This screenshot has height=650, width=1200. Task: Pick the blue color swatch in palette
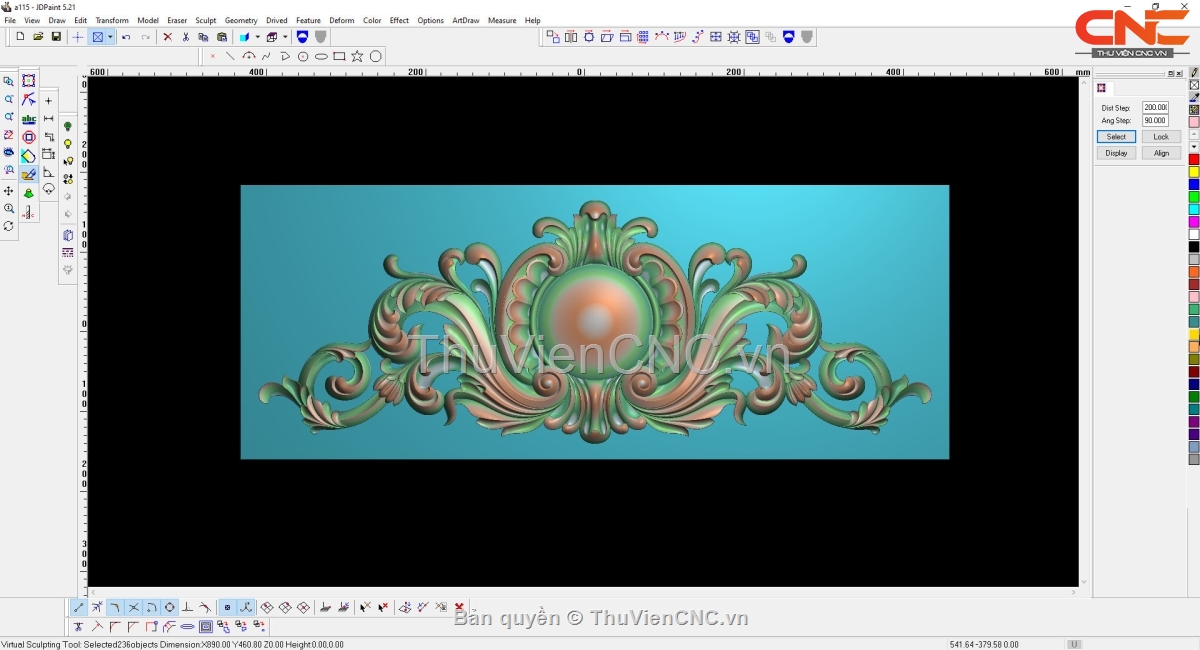pos(1194,185)
